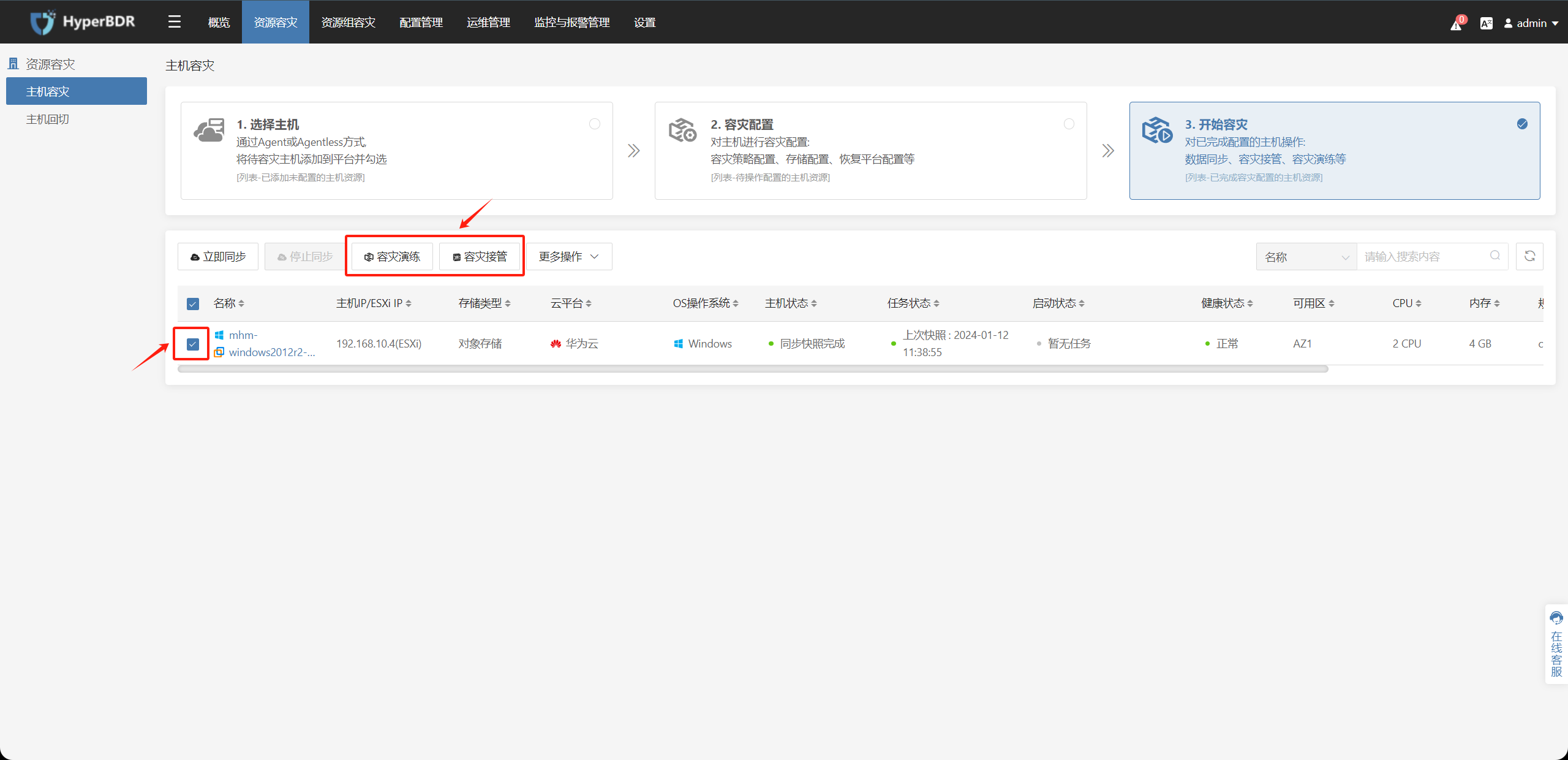Screen dimensions: 1568x760
Task: Uncheck the mhm-windows2012r2 row checkbox
Action: [x=193, y=344]
